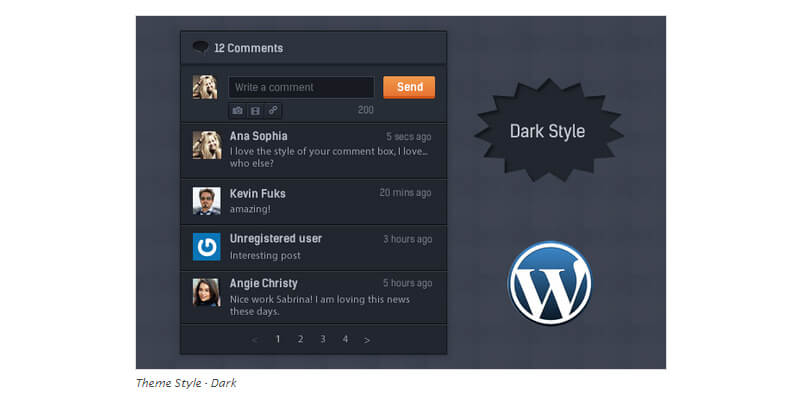Viewport: 800px width, 400px height.
Task: Click the caption "Theme Style - Dark"
Action: click(187, 383)
